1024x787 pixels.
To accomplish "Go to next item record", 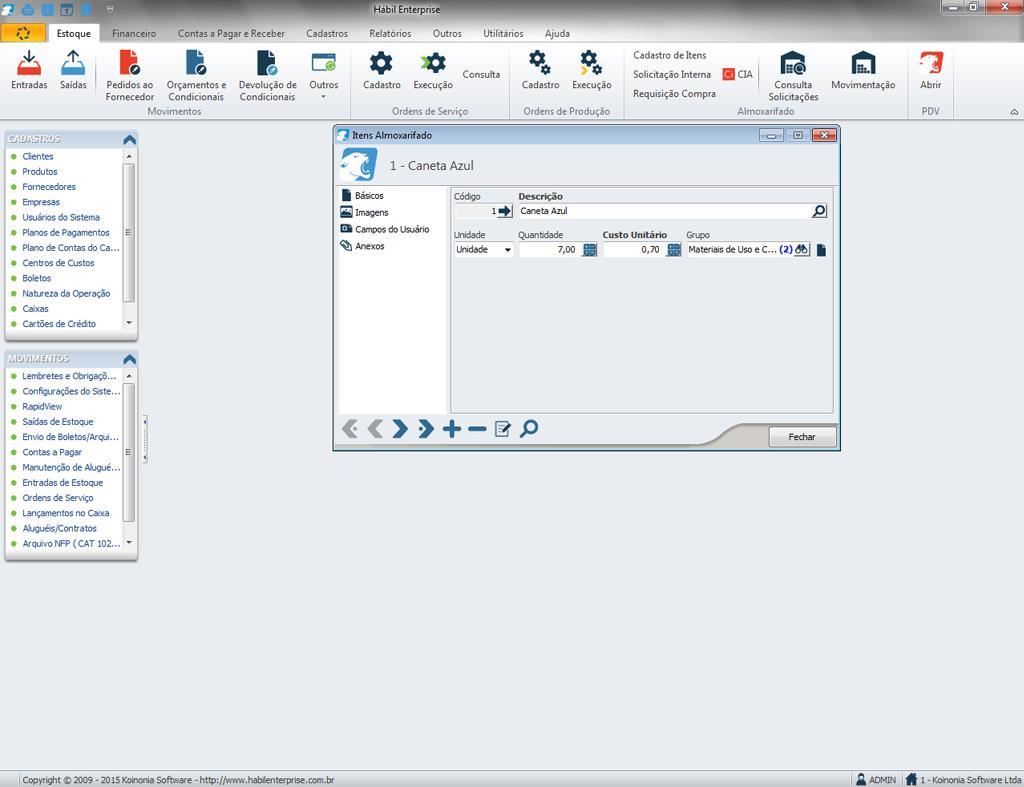I will (400, 428).
